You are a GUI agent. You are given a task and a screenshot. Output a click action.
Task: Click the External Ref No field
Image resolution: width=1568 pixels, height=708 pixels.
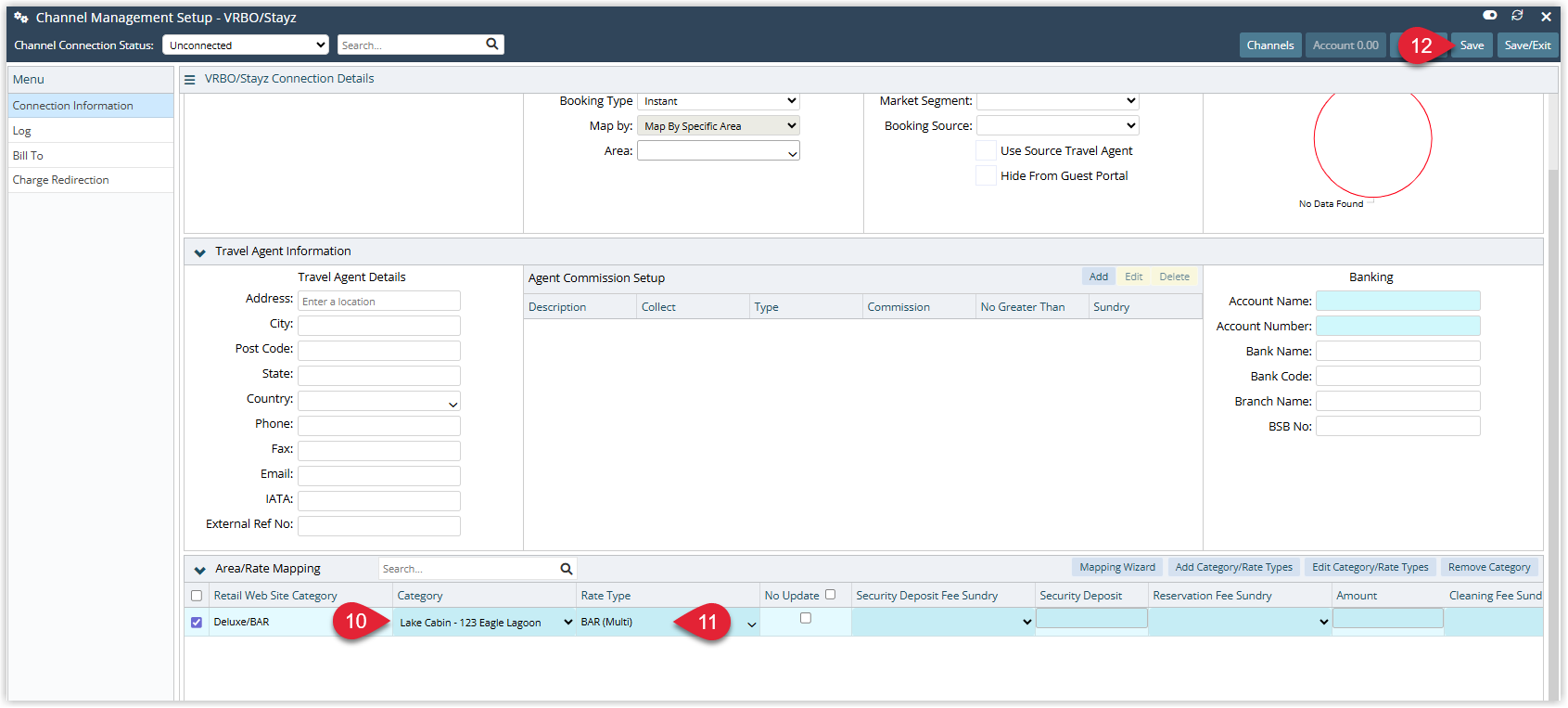click(379, 526)
